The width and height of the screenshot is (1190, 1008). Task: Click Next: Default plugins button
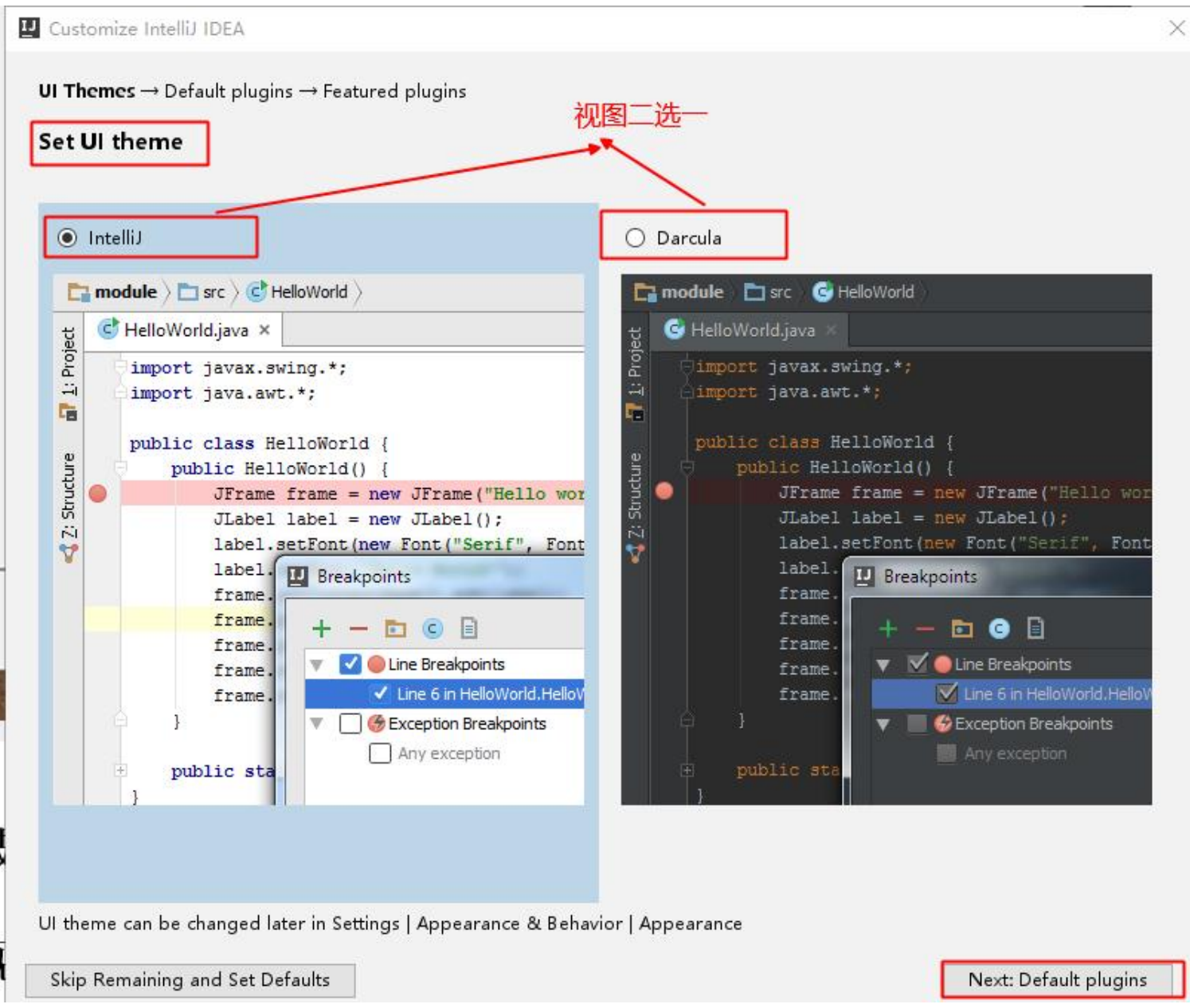[1058, 979]
